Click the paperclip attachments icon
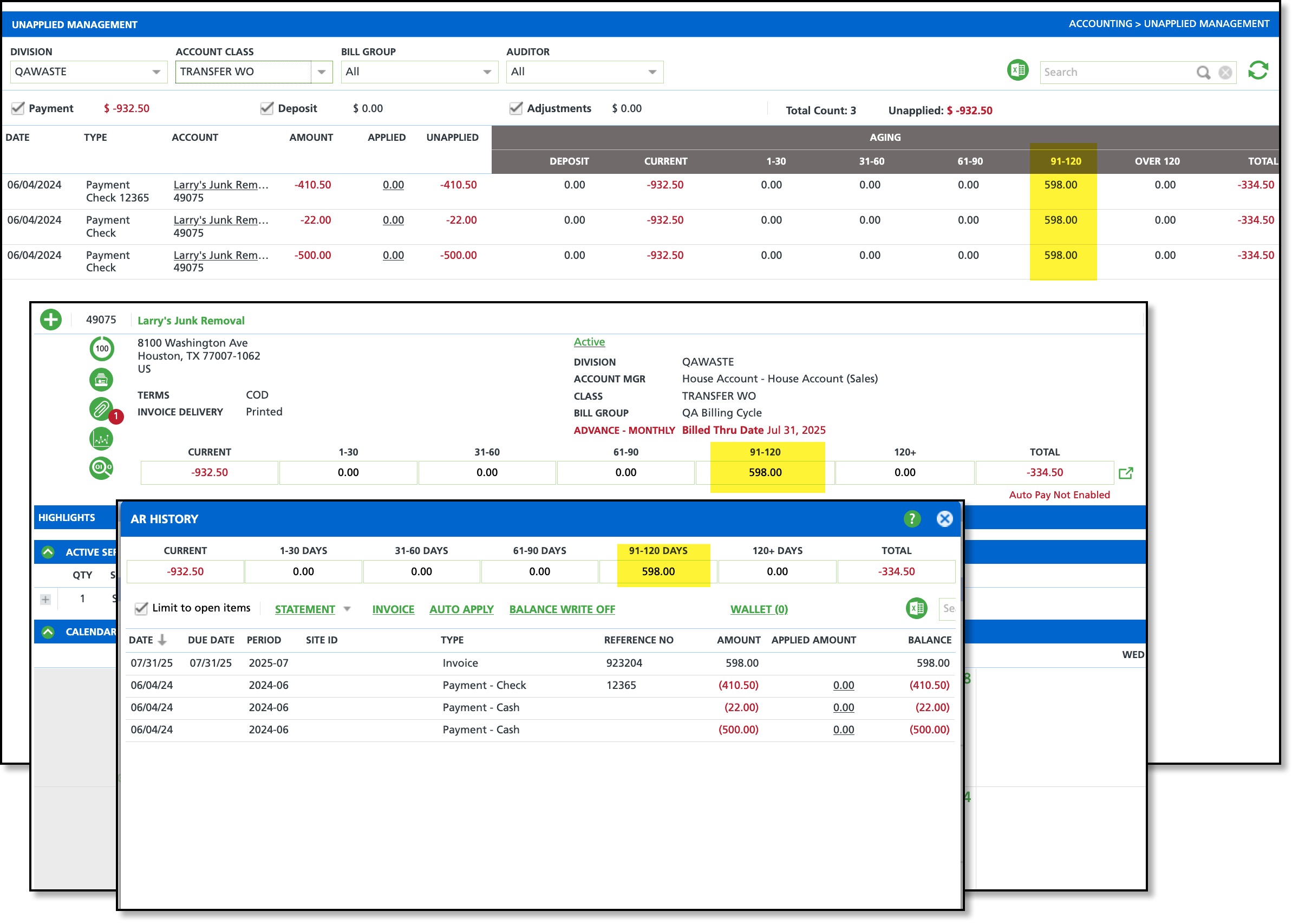This screenshot has height=924, width=1292. point(101,408)
